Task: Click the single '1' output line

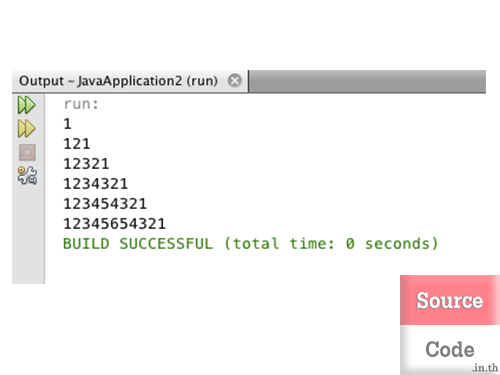Action: 67,124
